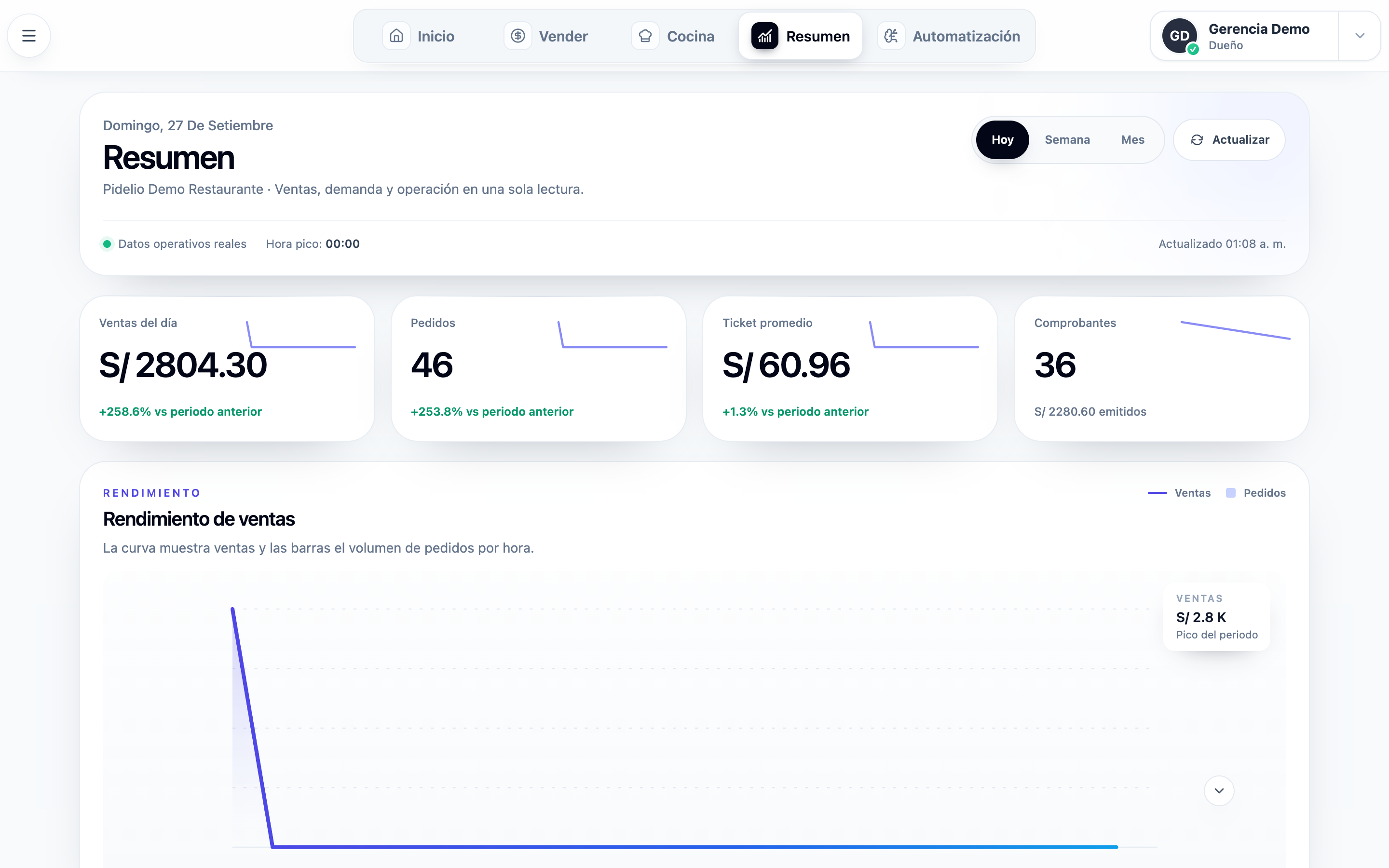Click the Hora pico 00:00 text
This screenshot has width=1389, height=868.
(313, 244)
